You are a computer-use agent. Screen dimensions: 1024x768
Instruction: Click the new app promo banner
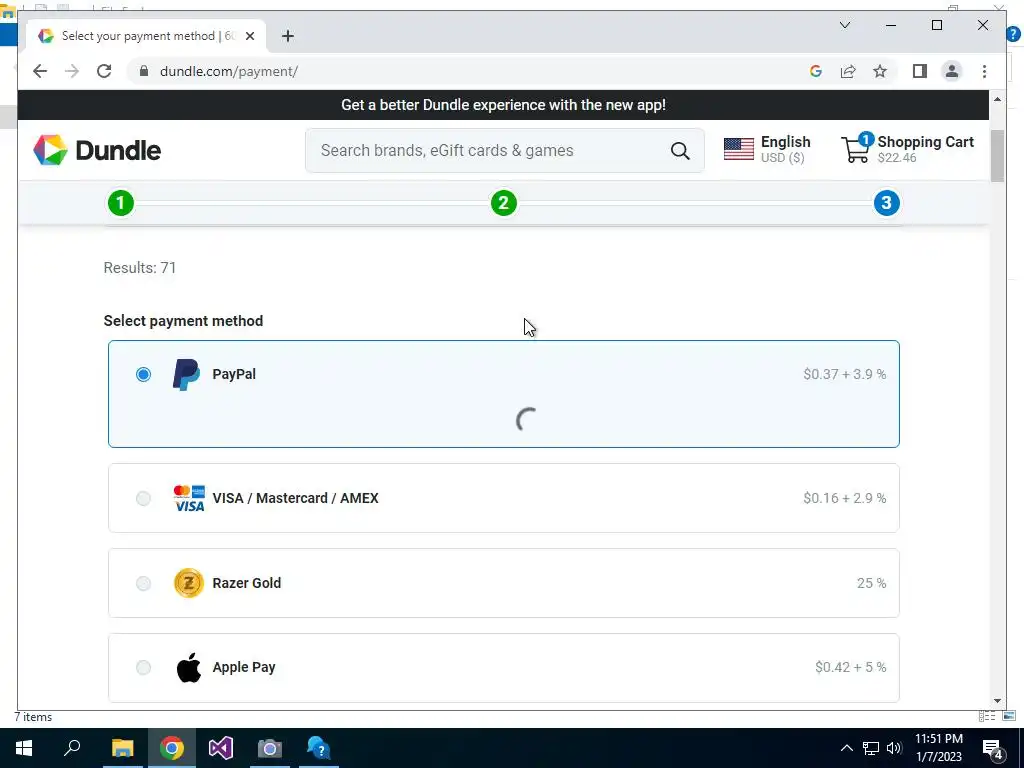(503, 105)
